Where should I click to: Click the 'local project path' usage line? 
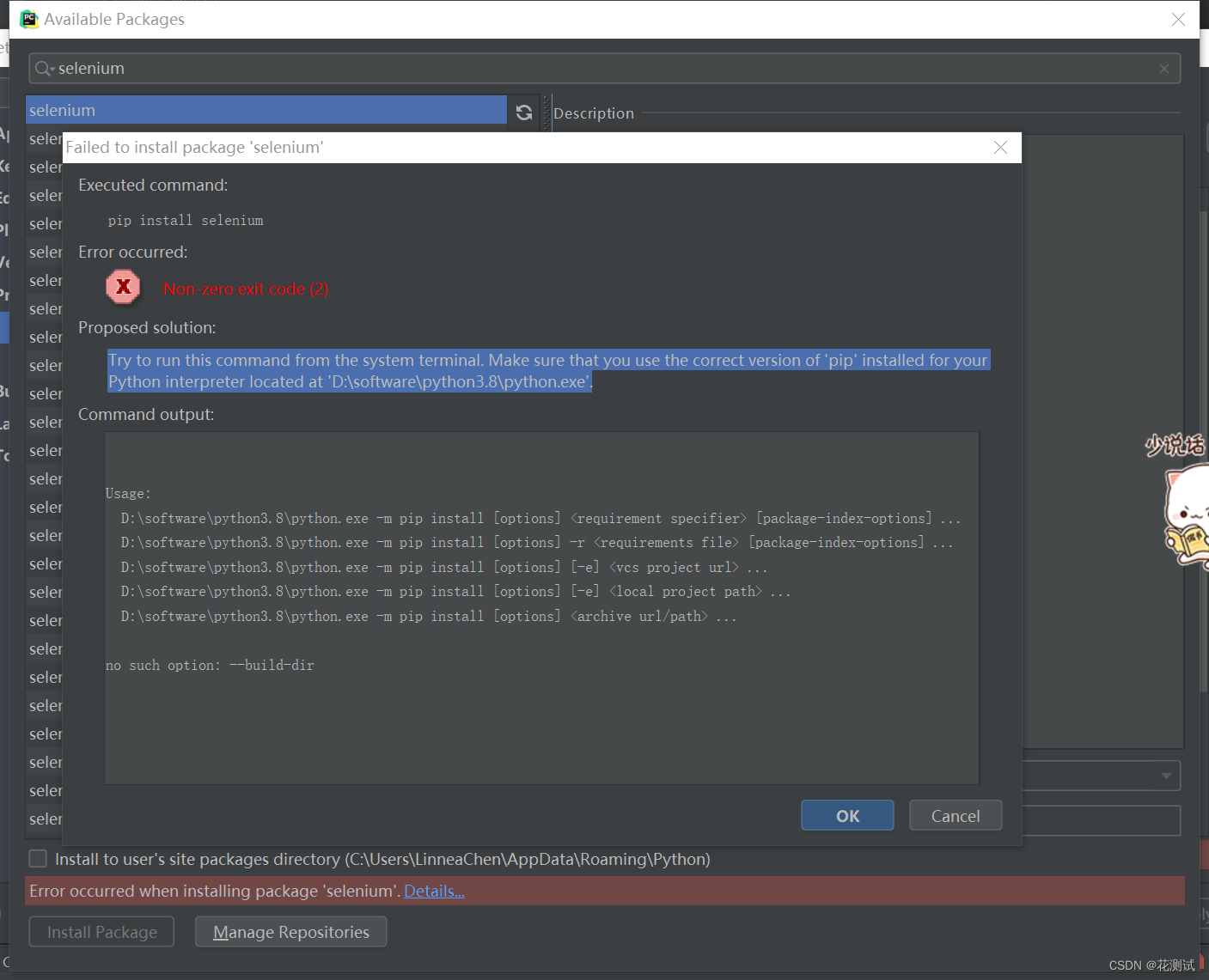pyautogui.click(x=455, y=592)
